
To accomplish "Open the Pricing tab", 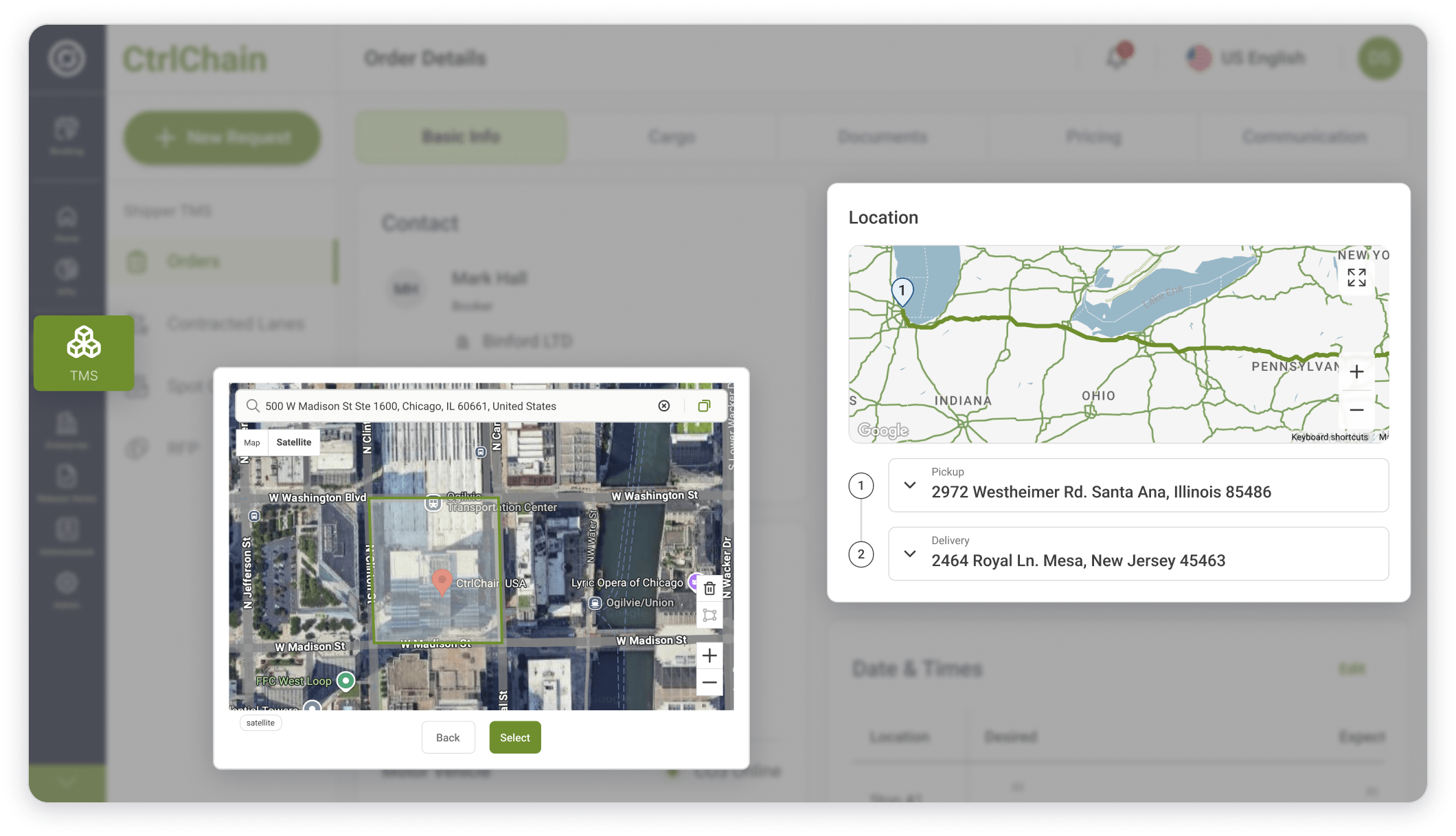I will click(x=1093, y=137).
